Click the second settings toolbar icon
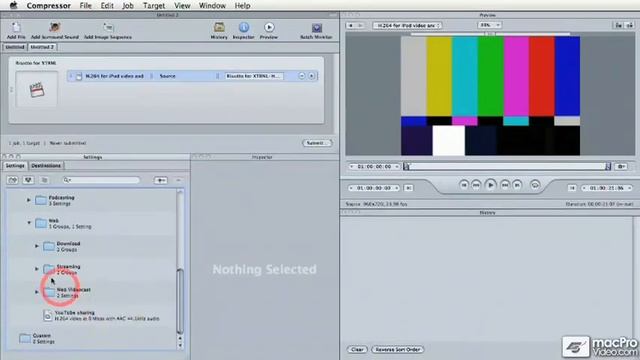The width and height of the screenshot is (640, 360). click(x=28, y=180)
